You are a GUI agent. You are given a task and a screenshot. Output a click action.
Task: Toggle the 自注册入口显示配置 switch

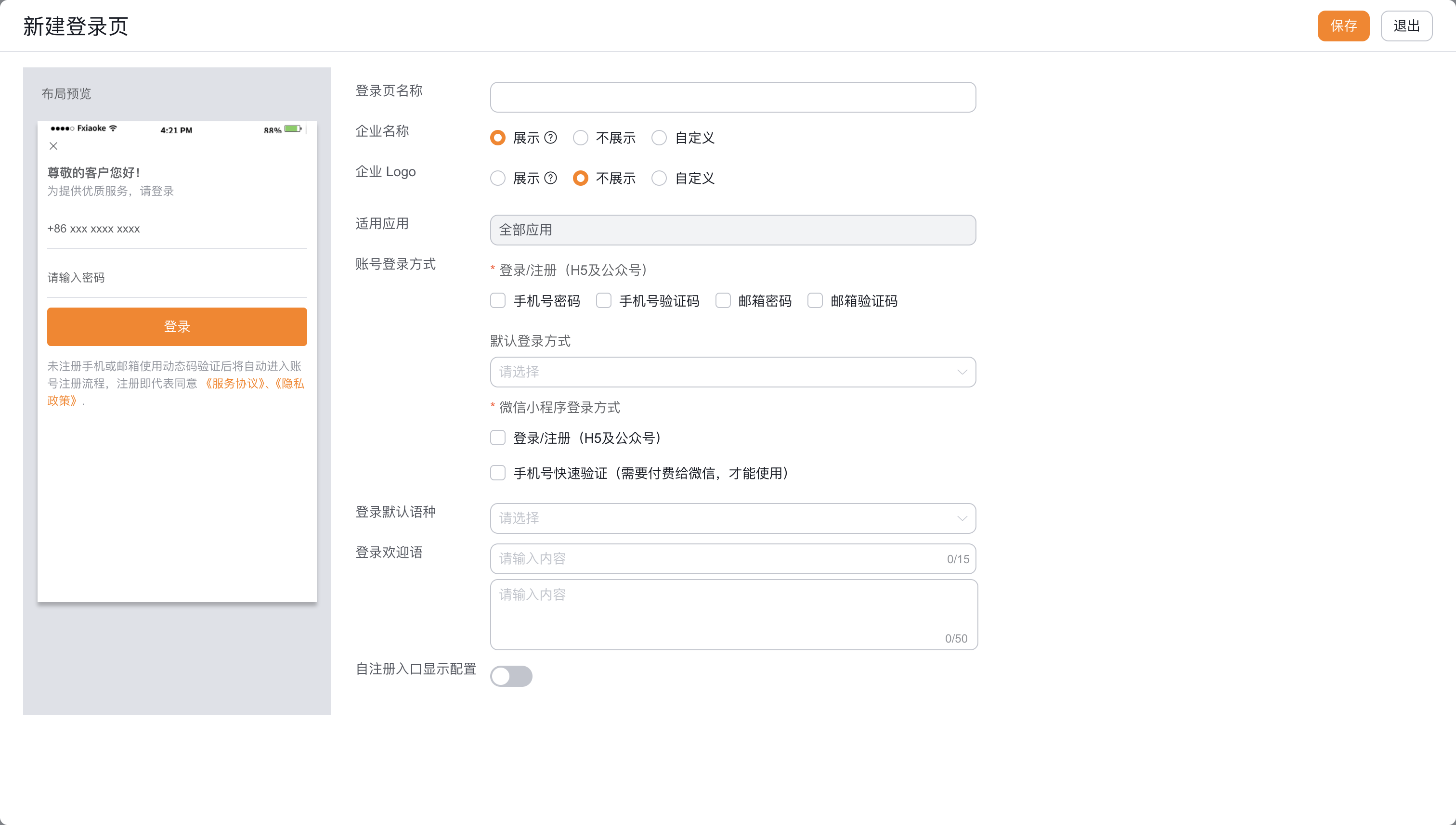(511, 676)
